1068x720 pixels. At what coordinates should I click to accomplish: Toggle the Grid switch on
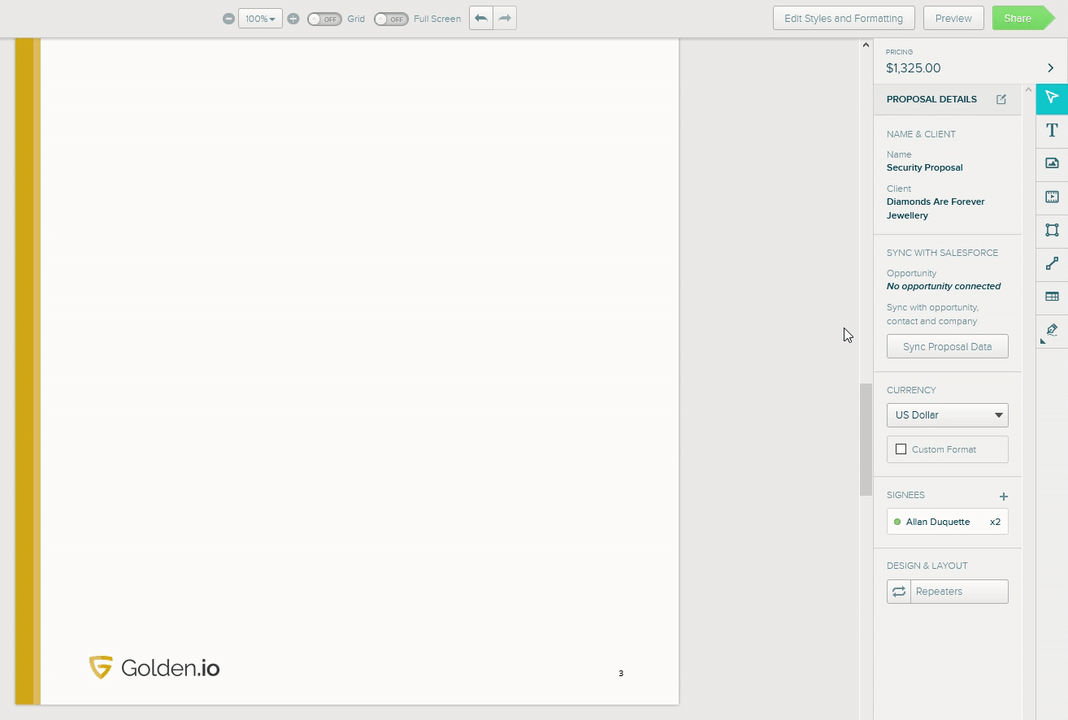pyautogui.click(x=324, y=18)
